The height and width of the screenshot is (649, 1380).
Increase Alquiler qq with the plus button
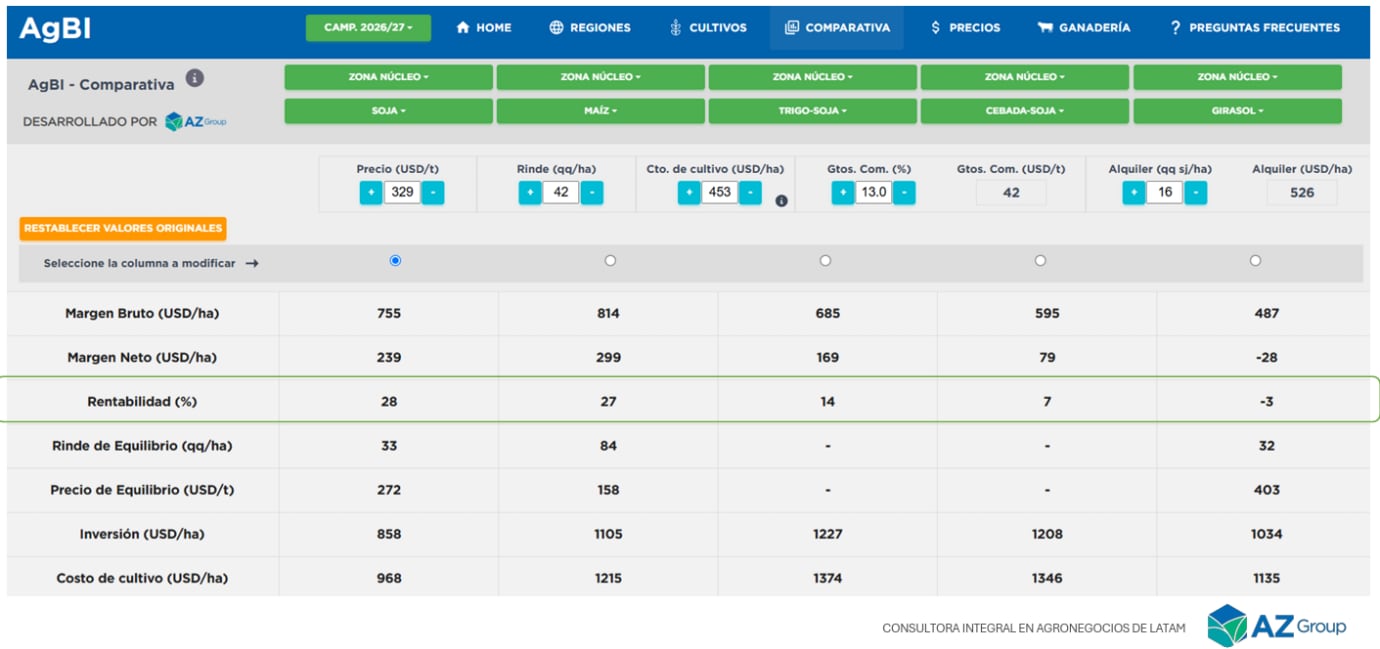1133,192
